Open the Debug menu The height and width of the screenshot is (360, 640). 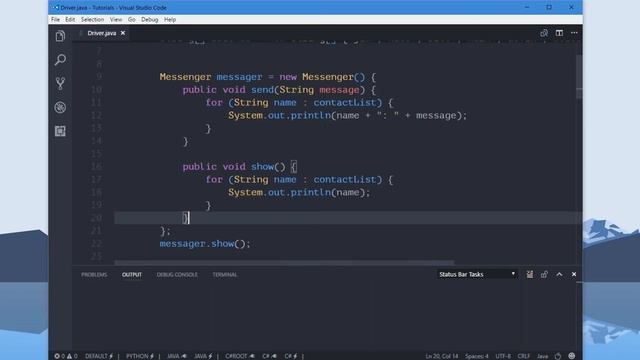click(x=150, y=20)
